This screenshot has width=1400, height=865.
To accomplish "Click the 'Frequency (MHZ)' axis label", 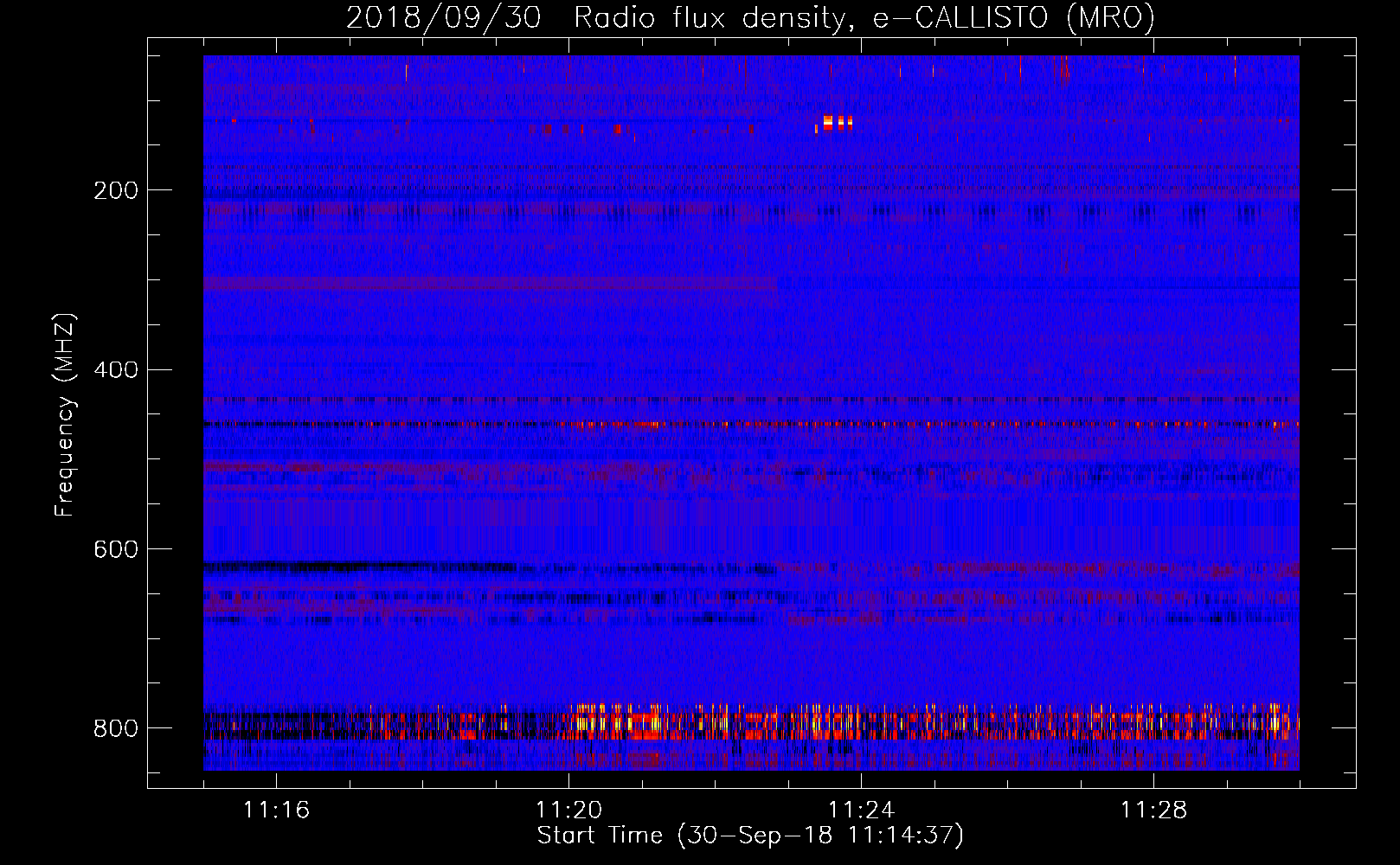I will [x=65, y=414].
